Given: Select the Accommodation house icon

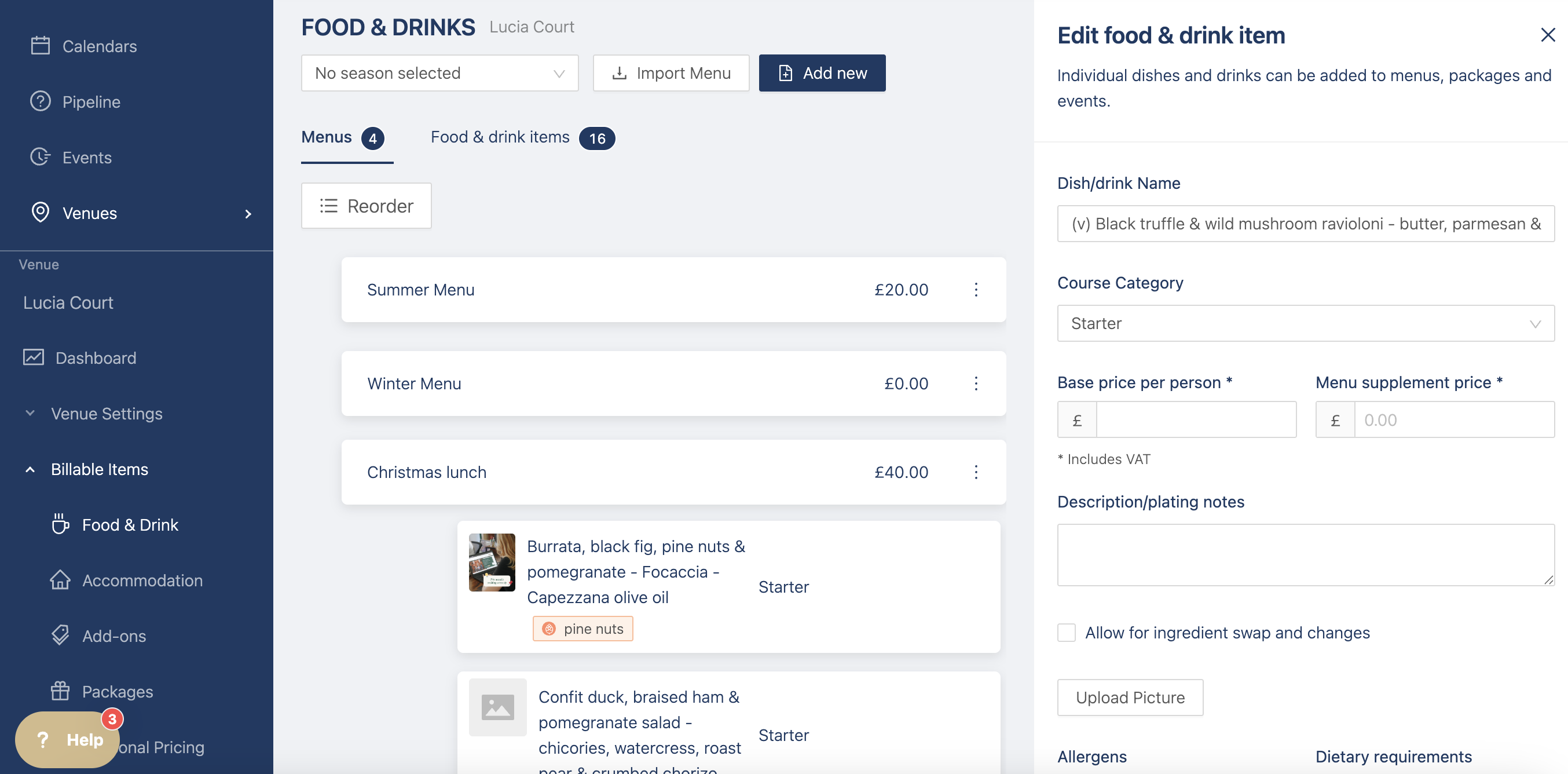Looking at the screenshot, I should coord(60,580).
